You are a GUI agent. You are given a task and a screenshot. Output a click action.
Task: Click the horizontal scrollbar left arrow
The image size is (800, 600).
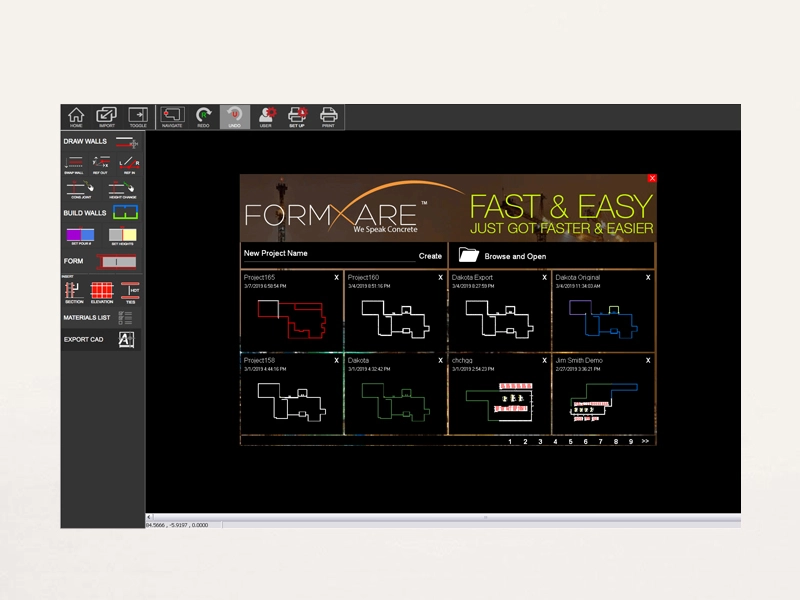coord(149,517)
